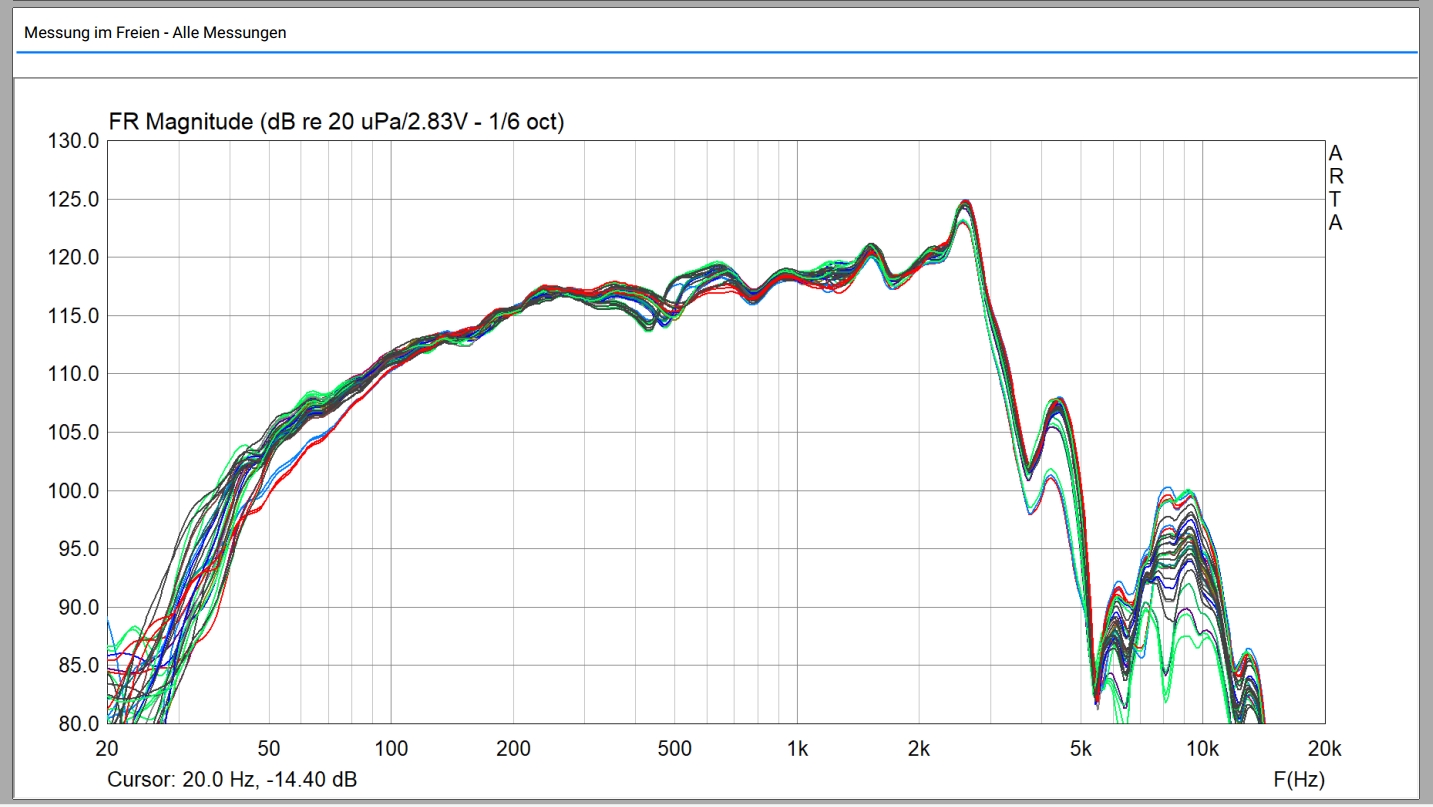Click the 125.0 y-axis value
The width and height of the screenshot is (1433, 807).
tap(73, 199)
